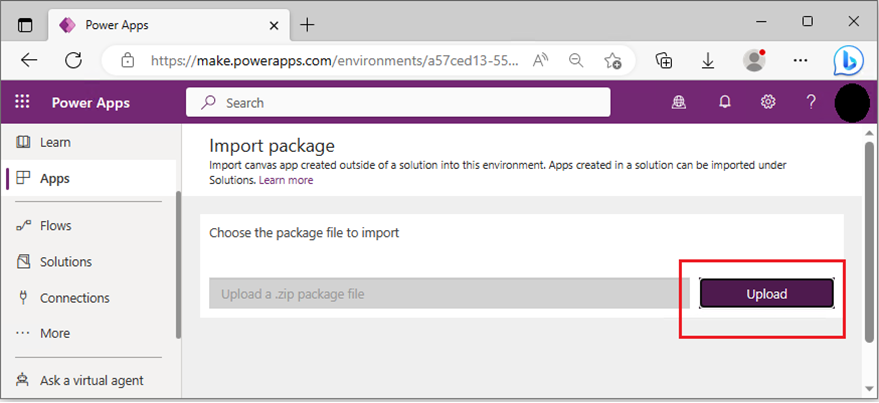Refresh the browser page
The image size is (879, 403).
tap(73, 60)
